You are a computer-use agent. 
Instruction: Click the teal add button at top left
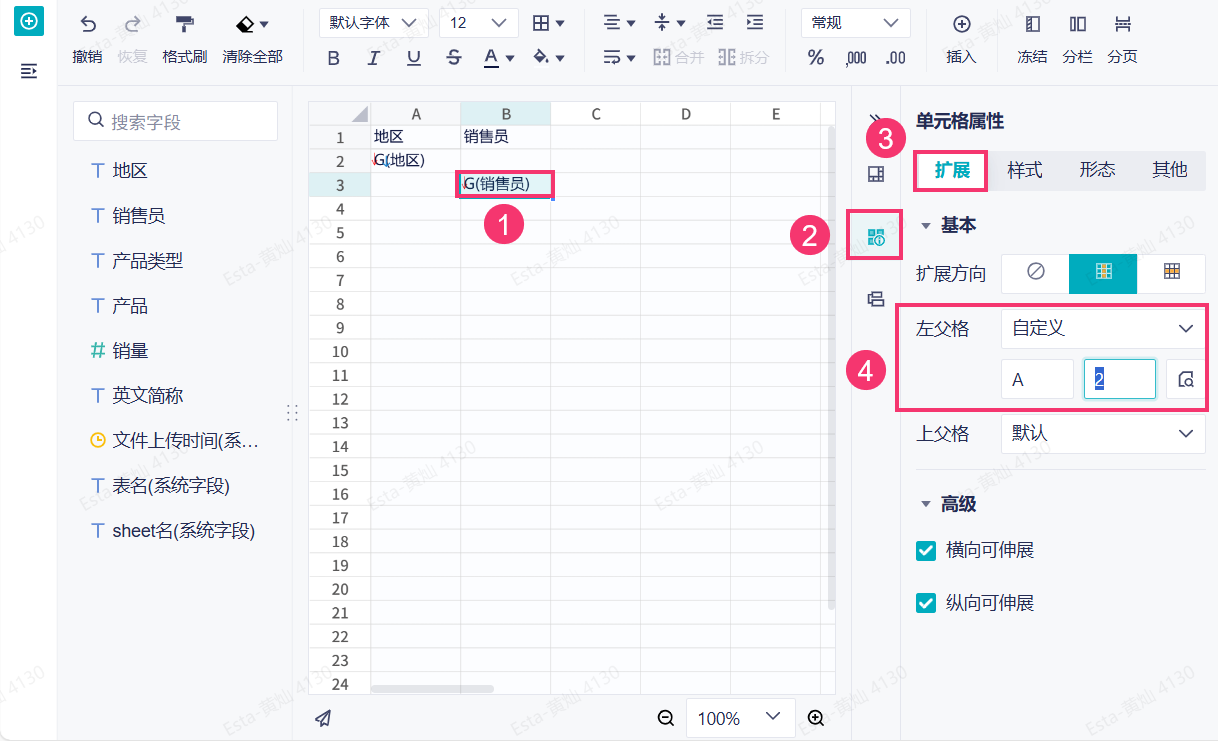point(29,21)
